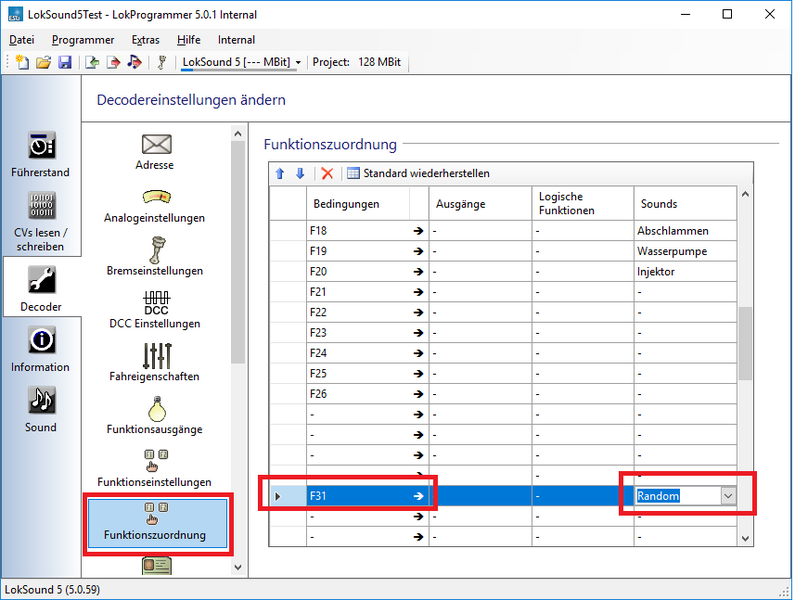Image resolution: width=795 pixels, height=600 pixels.
Task: Open Bremseinstellungen settings page
Action: tap(155, 256)
